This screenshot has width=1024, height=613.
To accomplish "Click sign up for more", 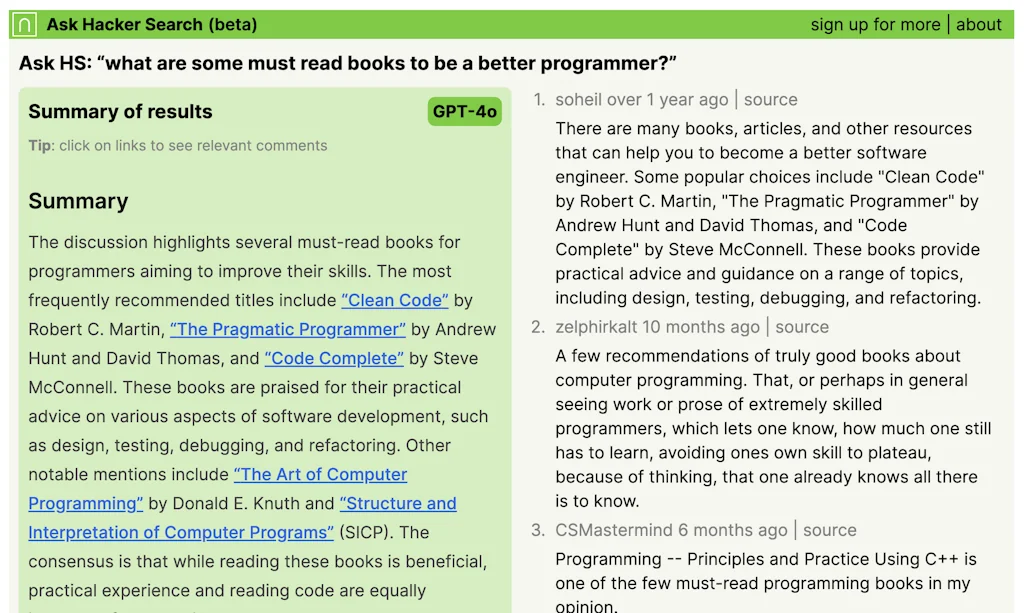I will point(875,24).
